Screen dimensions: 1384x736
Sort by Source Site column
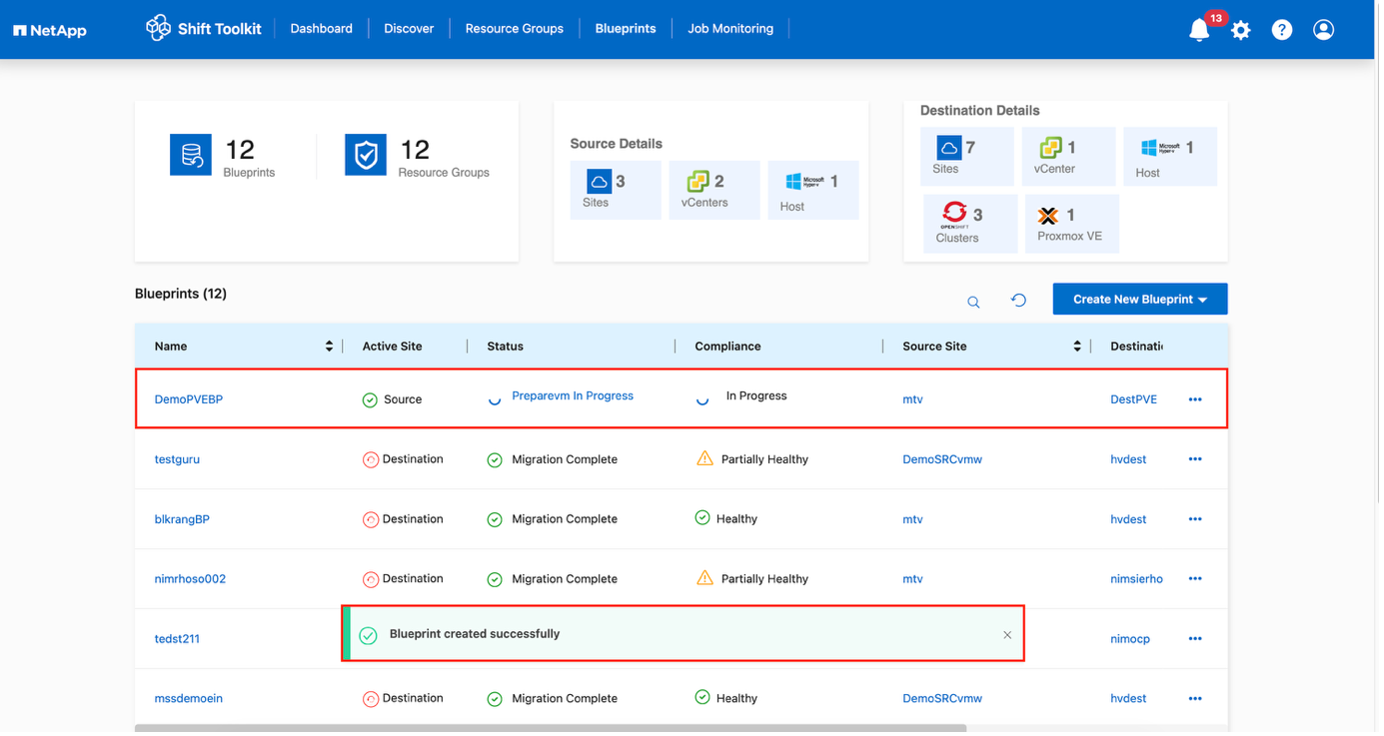[1077, 346]
